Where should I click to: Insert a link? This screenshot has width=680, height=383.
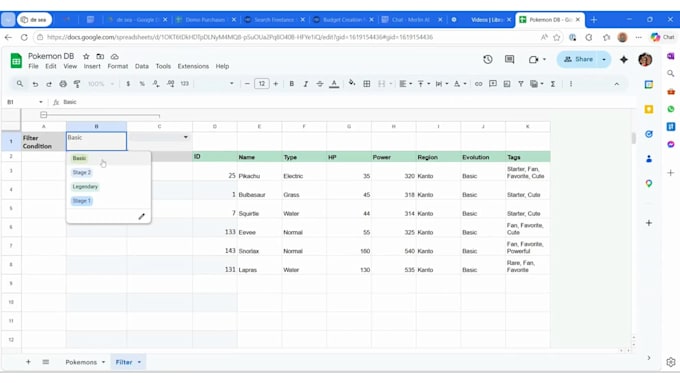(478, 84)
